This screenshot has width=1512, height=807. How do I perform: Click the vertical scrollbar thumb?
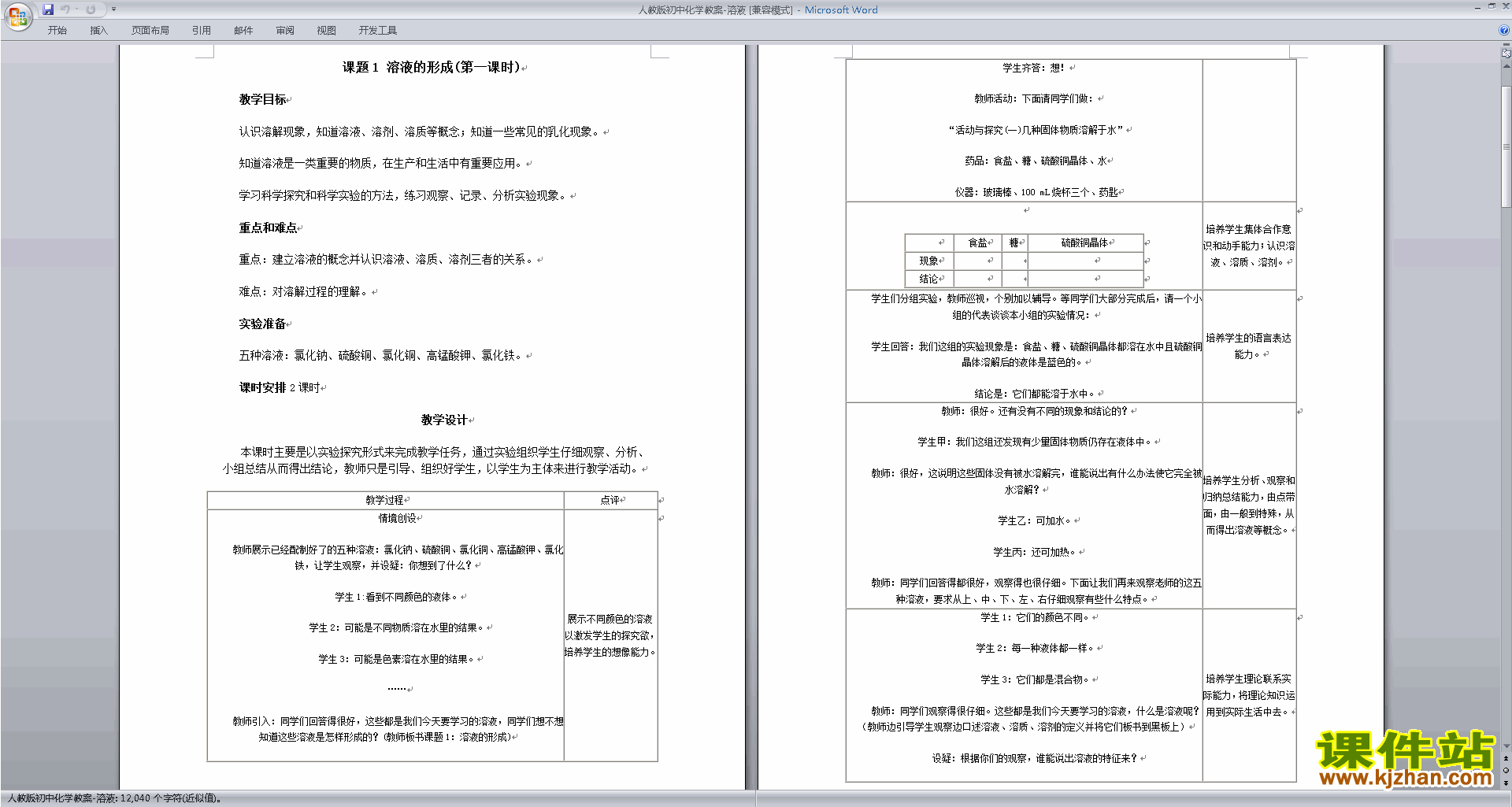click(1506, 146)
